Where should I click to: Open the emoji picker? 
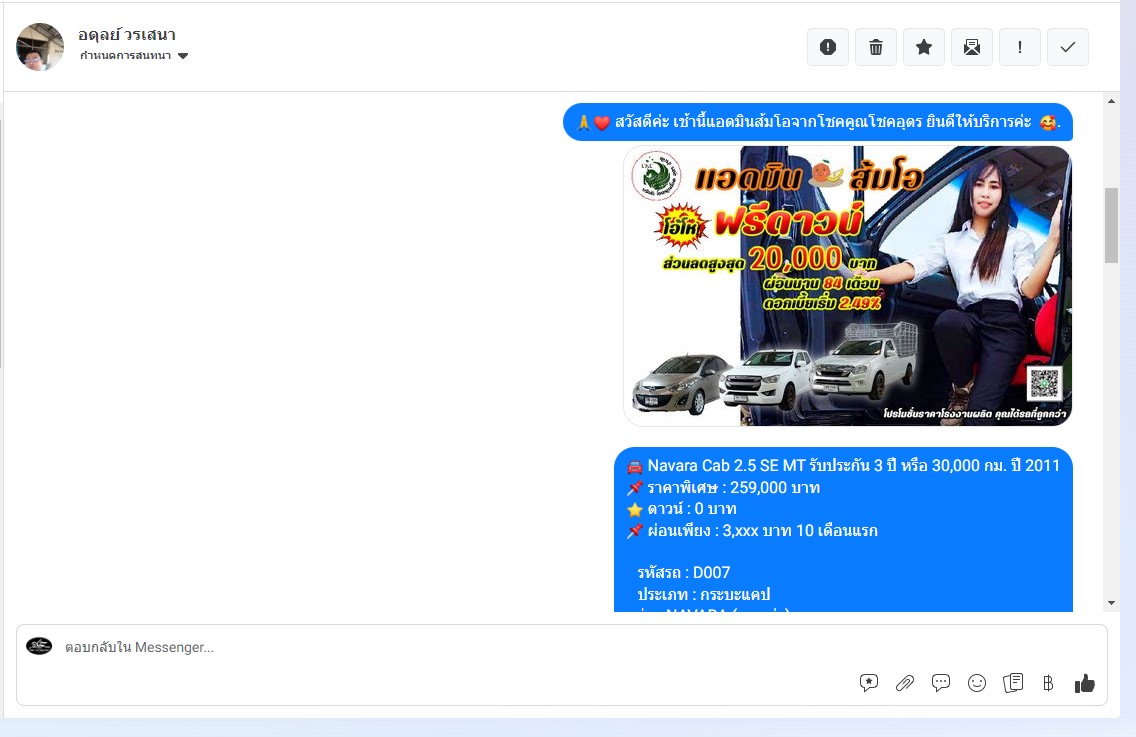coord(977,683)
